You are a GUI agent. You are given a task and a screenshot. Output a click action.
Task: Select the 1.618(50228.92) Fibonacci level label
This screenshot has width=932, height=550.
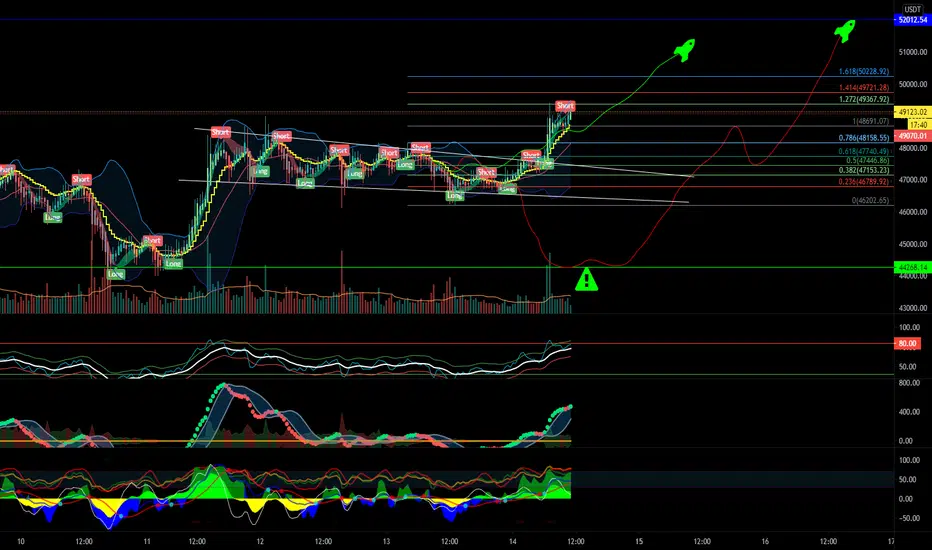pos(864,71)
